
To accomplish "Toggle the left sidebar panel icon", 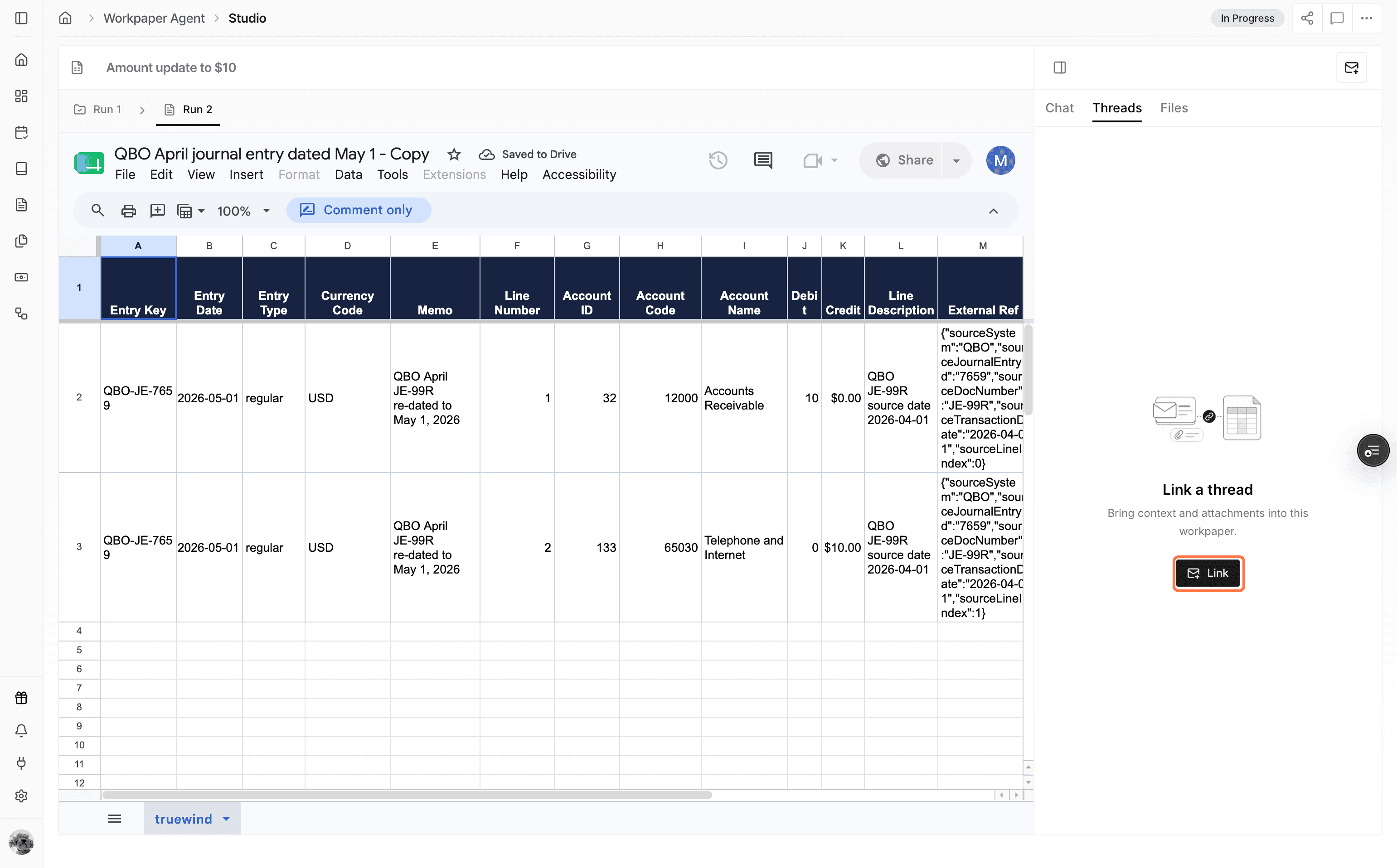I will (21, 19).
